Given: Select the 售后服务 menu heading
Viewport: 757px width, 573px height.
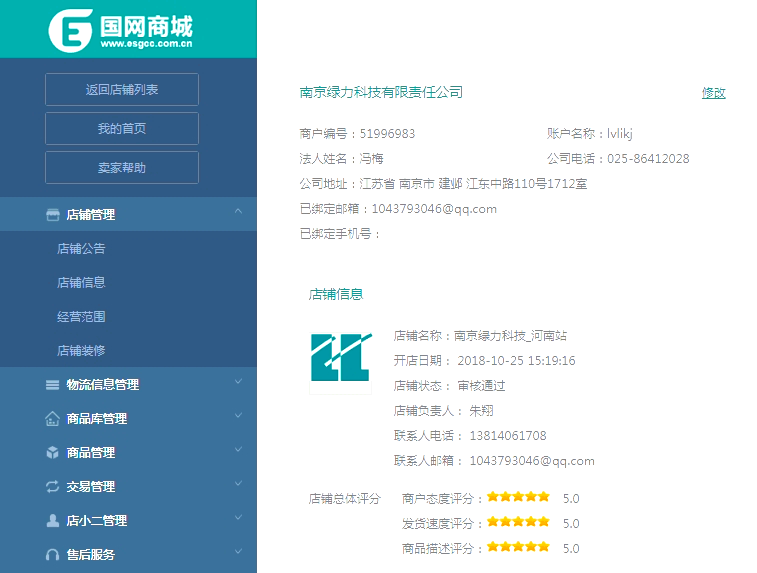Looking at the screenshot, I should (91, 555).
